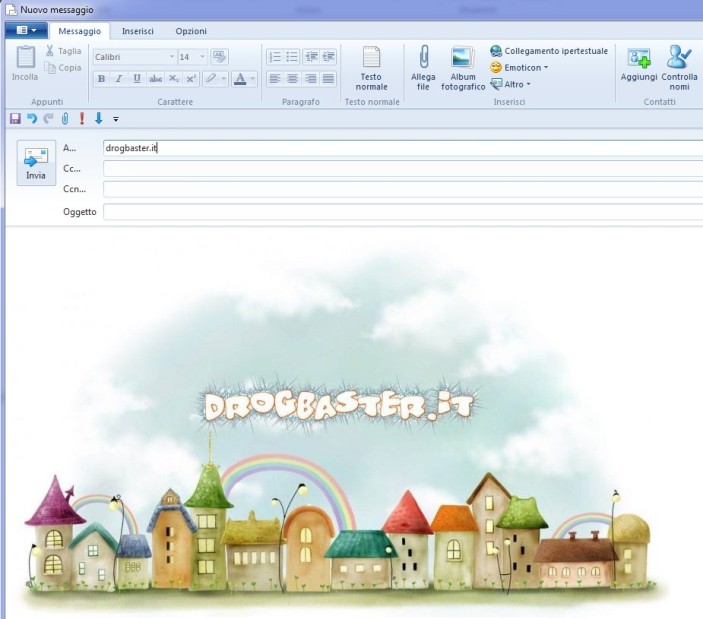This screenshot has height=619, width=703.
Task: Toggle subscript formatting
Action: [174, 79]
